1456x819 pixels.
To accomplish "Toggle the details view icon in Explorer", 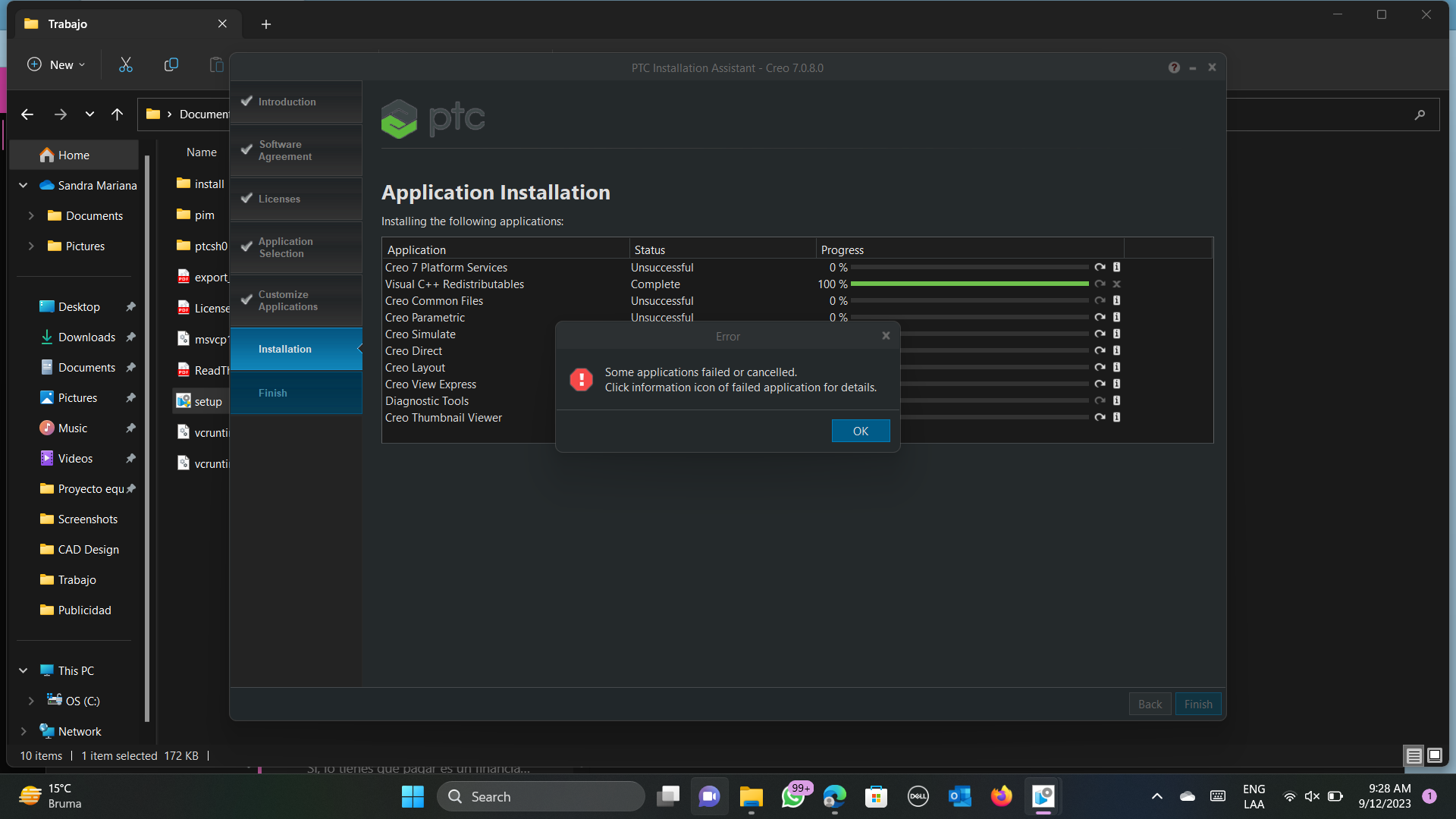I will pyautogui.click(x=1414, y=755).
